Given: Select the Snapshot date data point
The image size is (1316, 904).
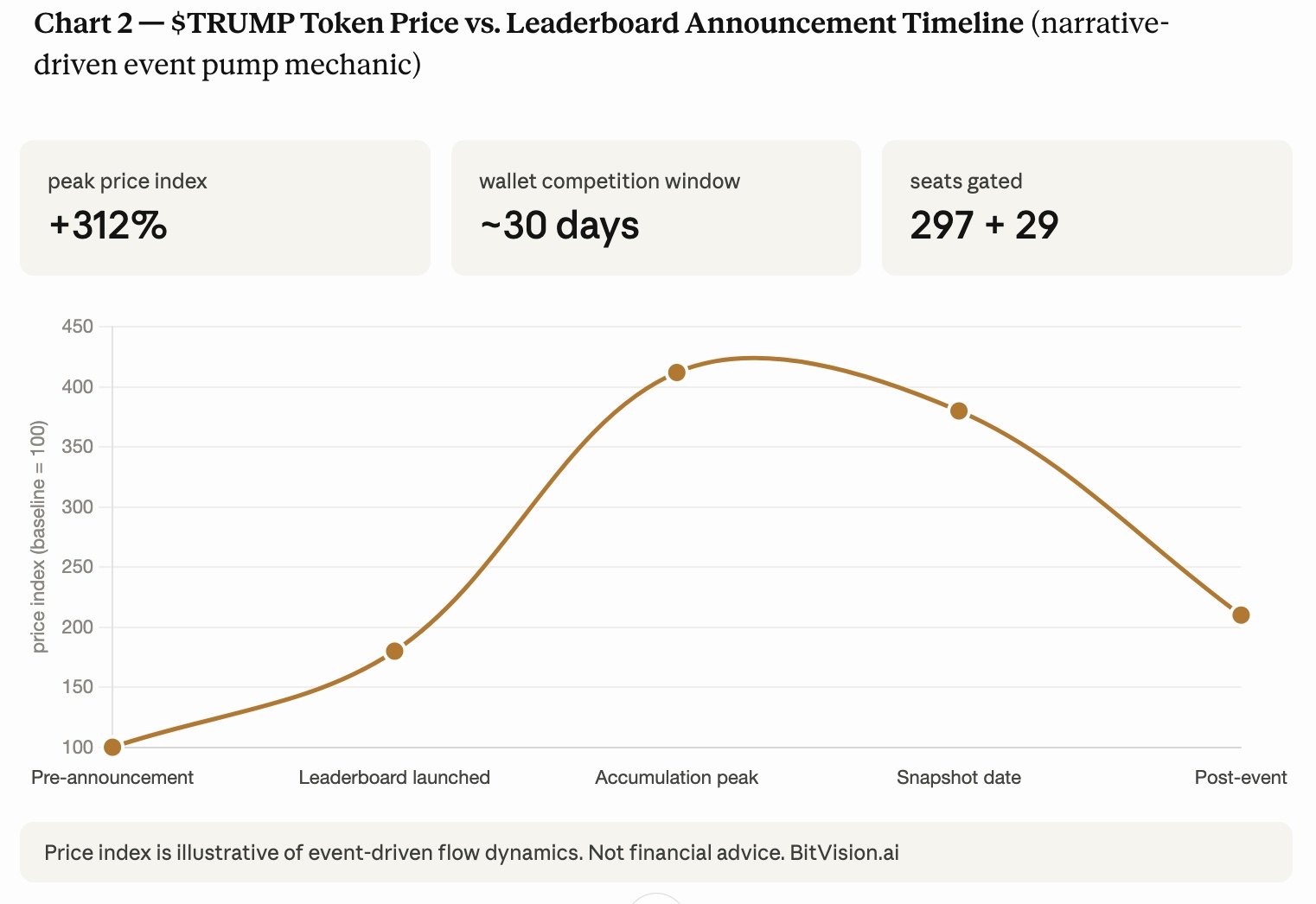Looking at the screenshot, I should [959, 411].
